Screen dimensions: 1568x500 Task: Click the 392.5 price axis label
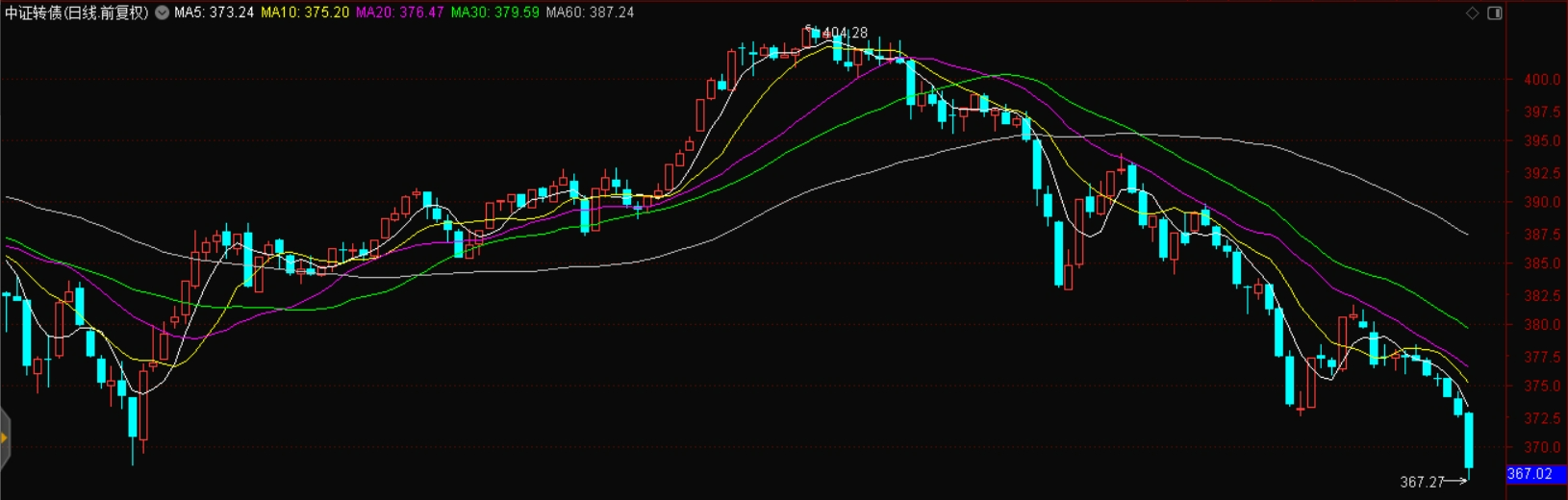[x=1542, y=173]
